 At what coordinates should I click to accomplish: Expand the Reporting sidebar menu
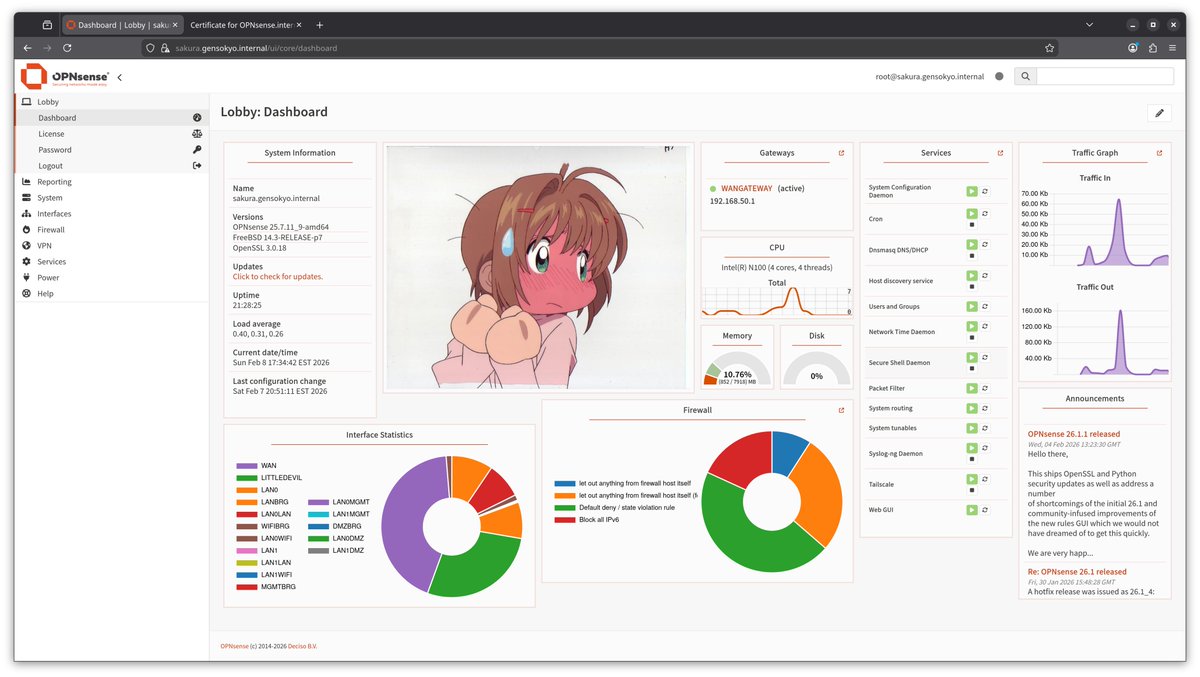(x=110, y=182)
